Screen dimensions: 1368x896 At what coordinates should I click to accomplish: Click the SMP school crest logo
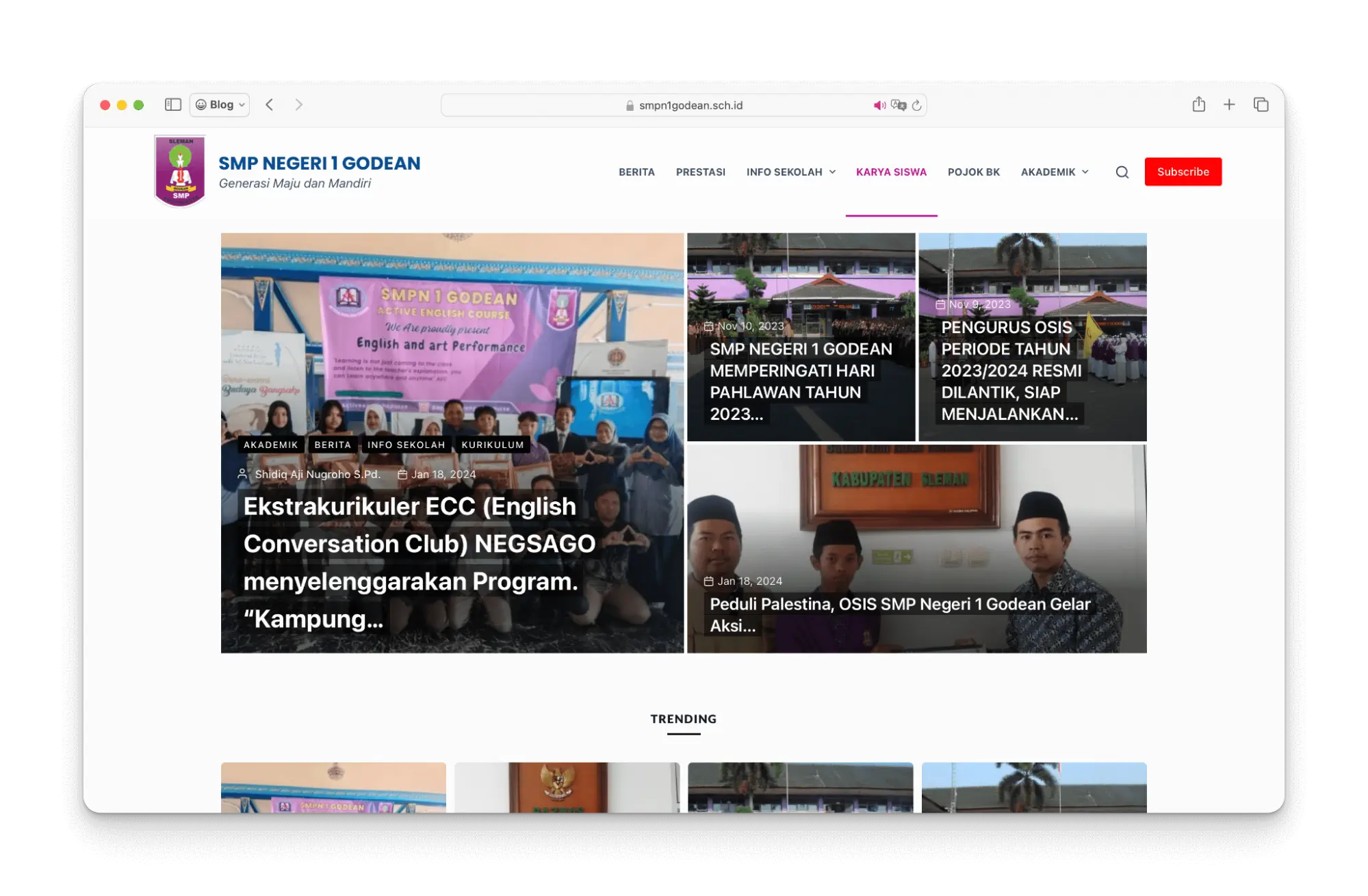[180, 171]
